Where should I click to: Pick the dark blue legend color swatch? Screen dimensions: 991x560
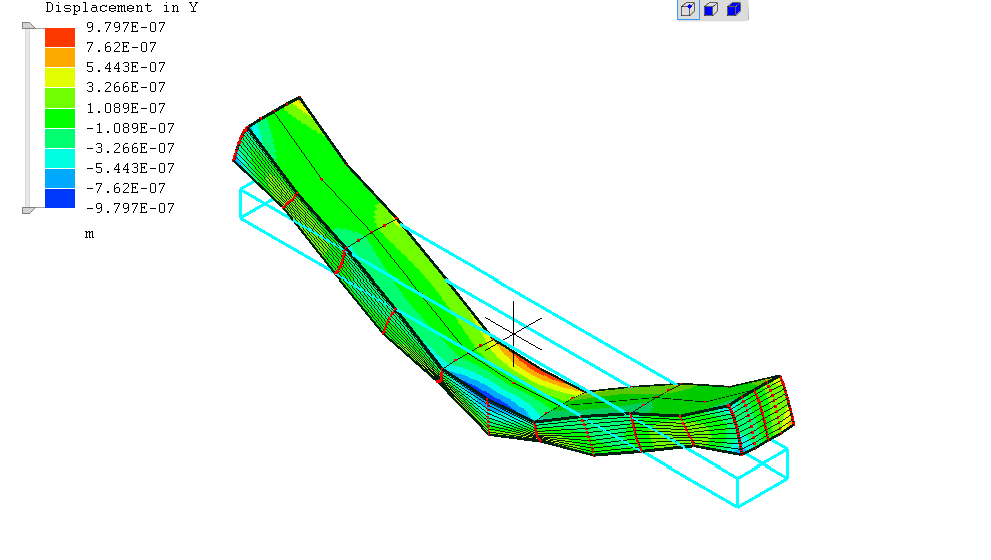pyautogui.click(x=60, y=198)
